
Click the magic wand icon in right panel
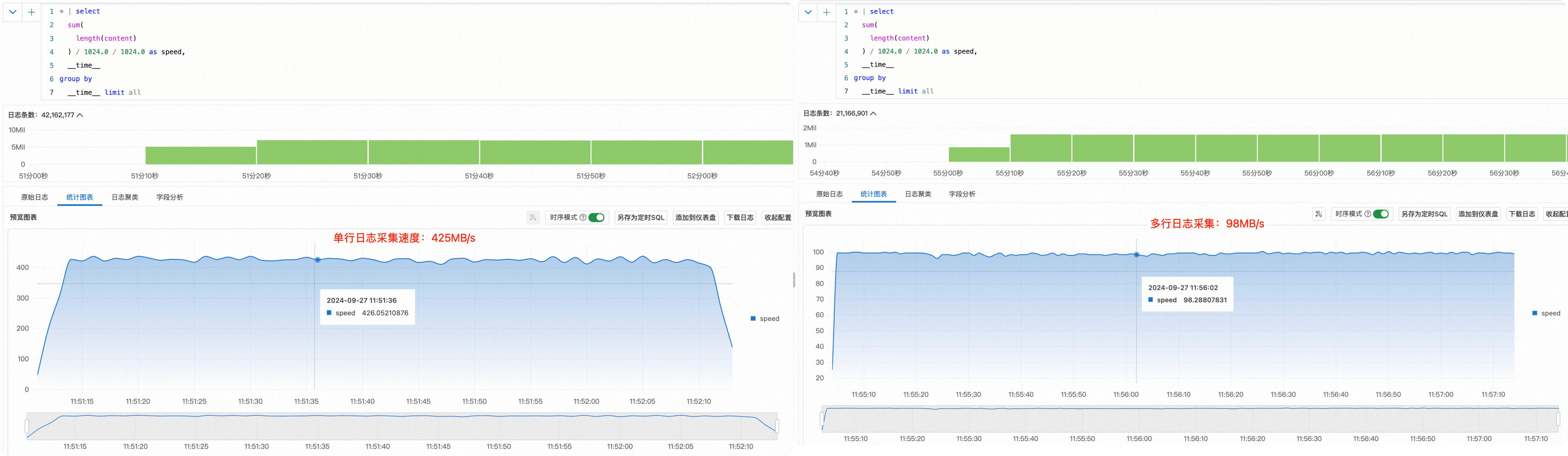coord(1319,214)
